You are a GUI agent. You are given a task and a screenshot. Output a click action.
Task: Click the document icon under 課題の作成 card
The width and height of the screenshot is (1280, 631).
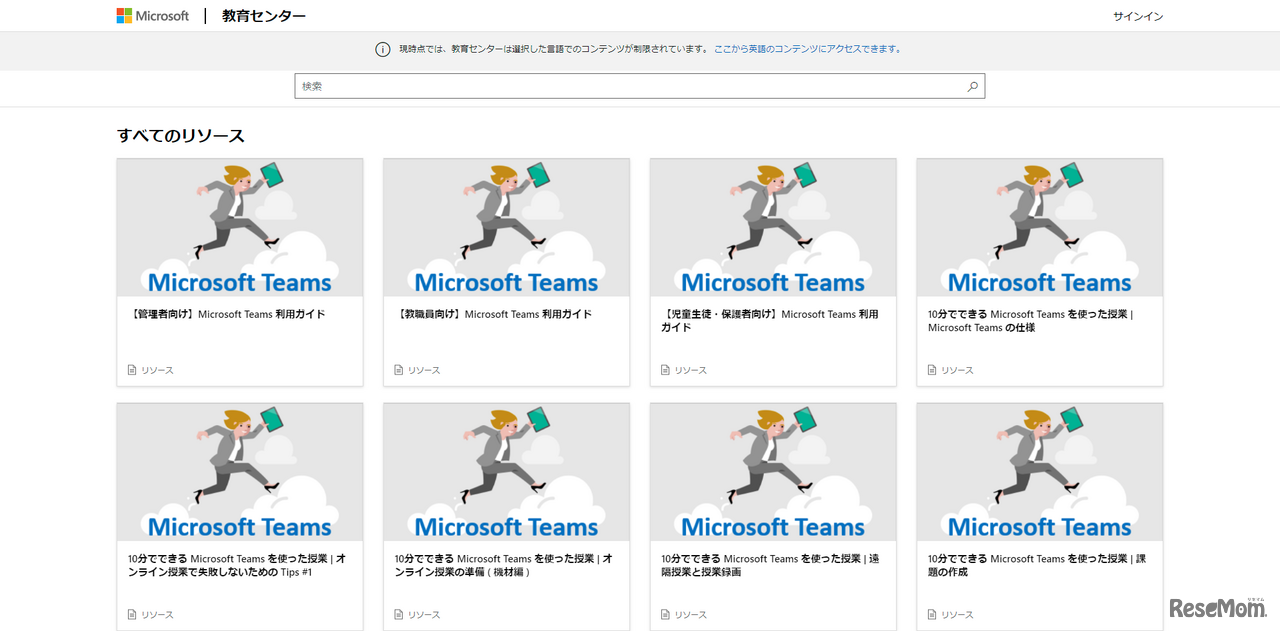[x=932, y=615]
